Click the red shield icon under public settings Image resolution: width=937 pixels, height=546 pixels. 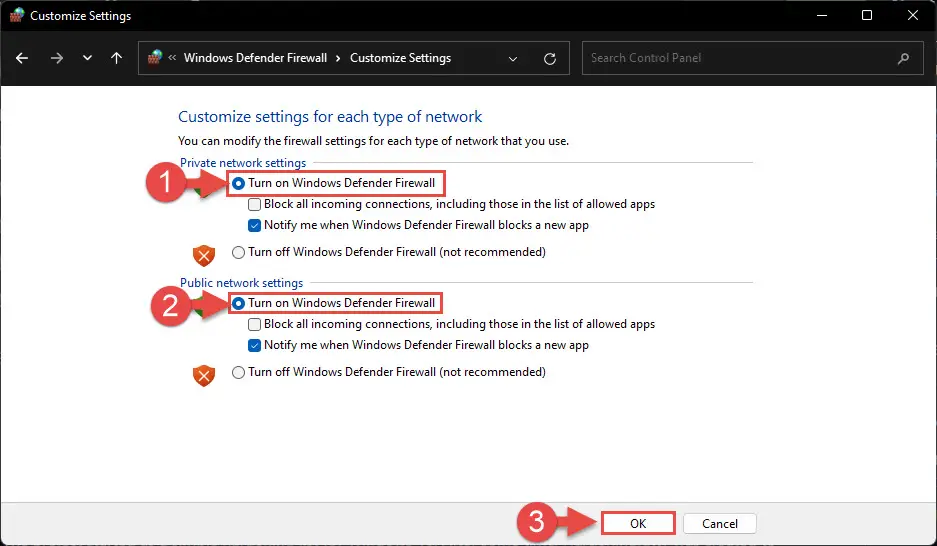click(x=204, y=376)
